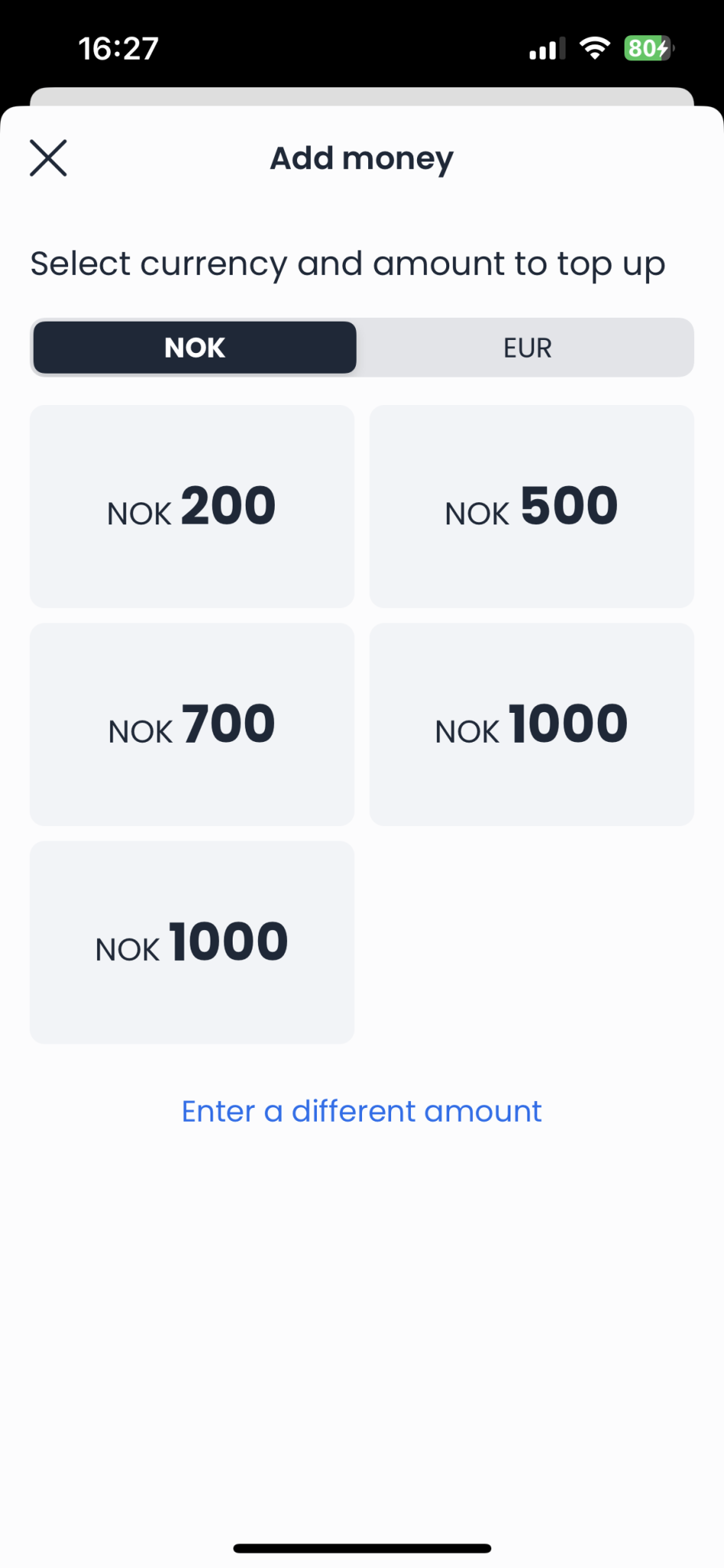Pick the NOK 700 amount tile
Image resolution: width=724 pixels, height=1568 pixels.
(191, 724)
